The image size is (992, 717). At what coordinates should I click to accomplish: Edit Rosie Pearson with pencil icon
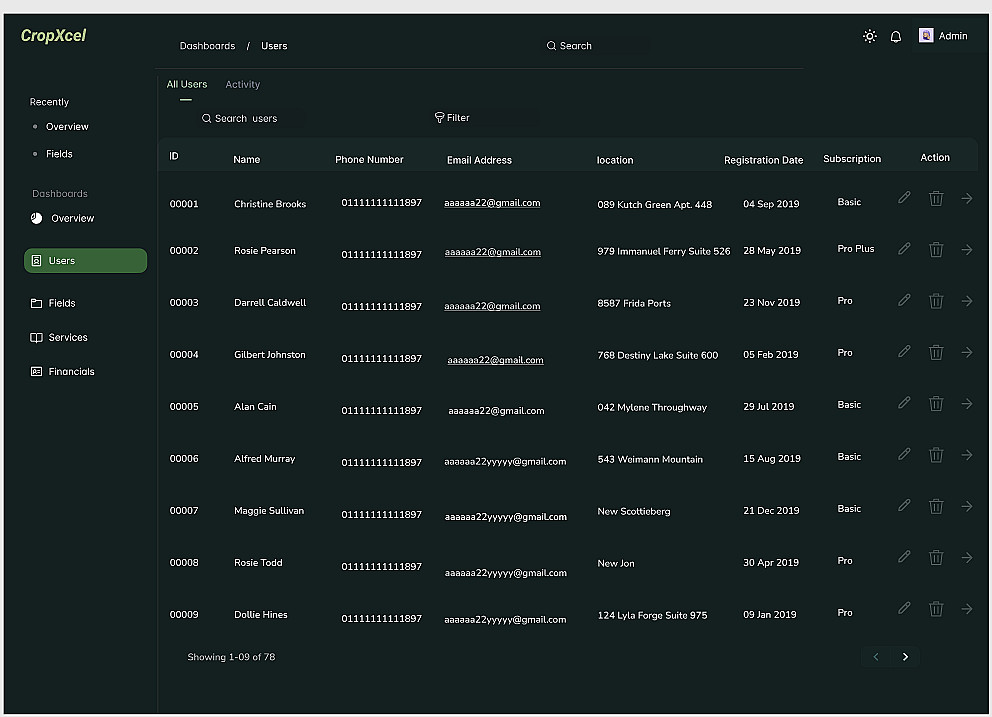click(x=904, y=249)
